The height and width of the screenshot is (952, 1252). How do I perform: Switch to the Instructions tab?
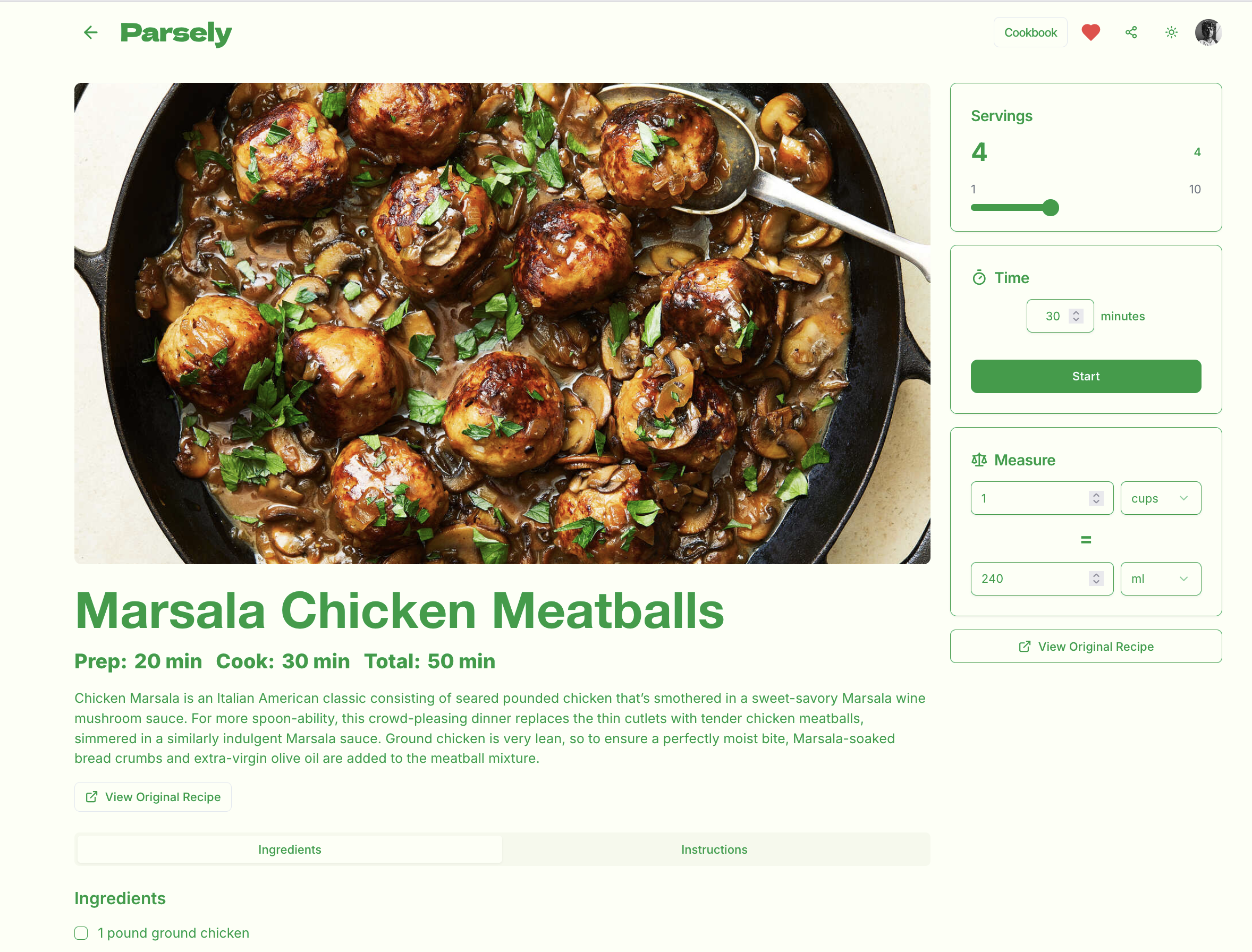click(x=714, y=849)
